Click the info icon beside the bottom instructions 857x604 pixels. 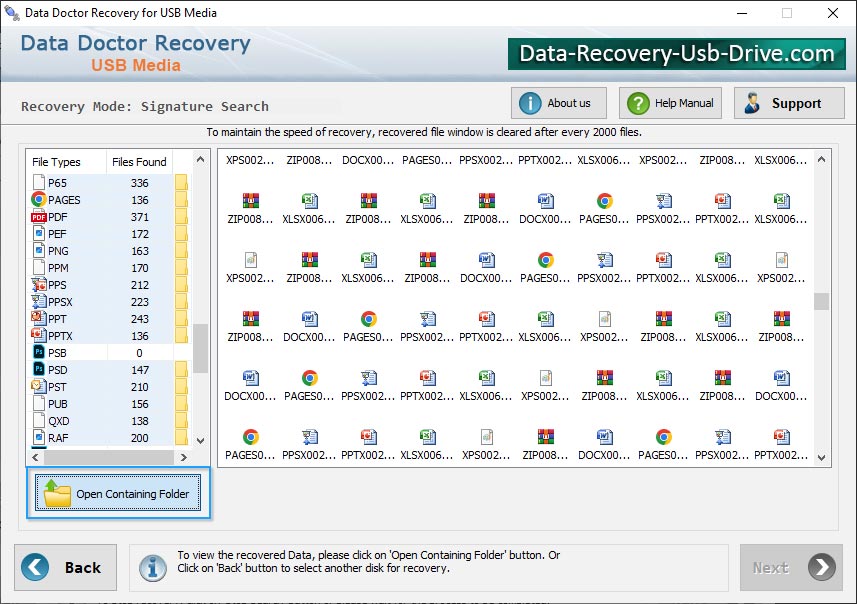[x=152, y=567]
